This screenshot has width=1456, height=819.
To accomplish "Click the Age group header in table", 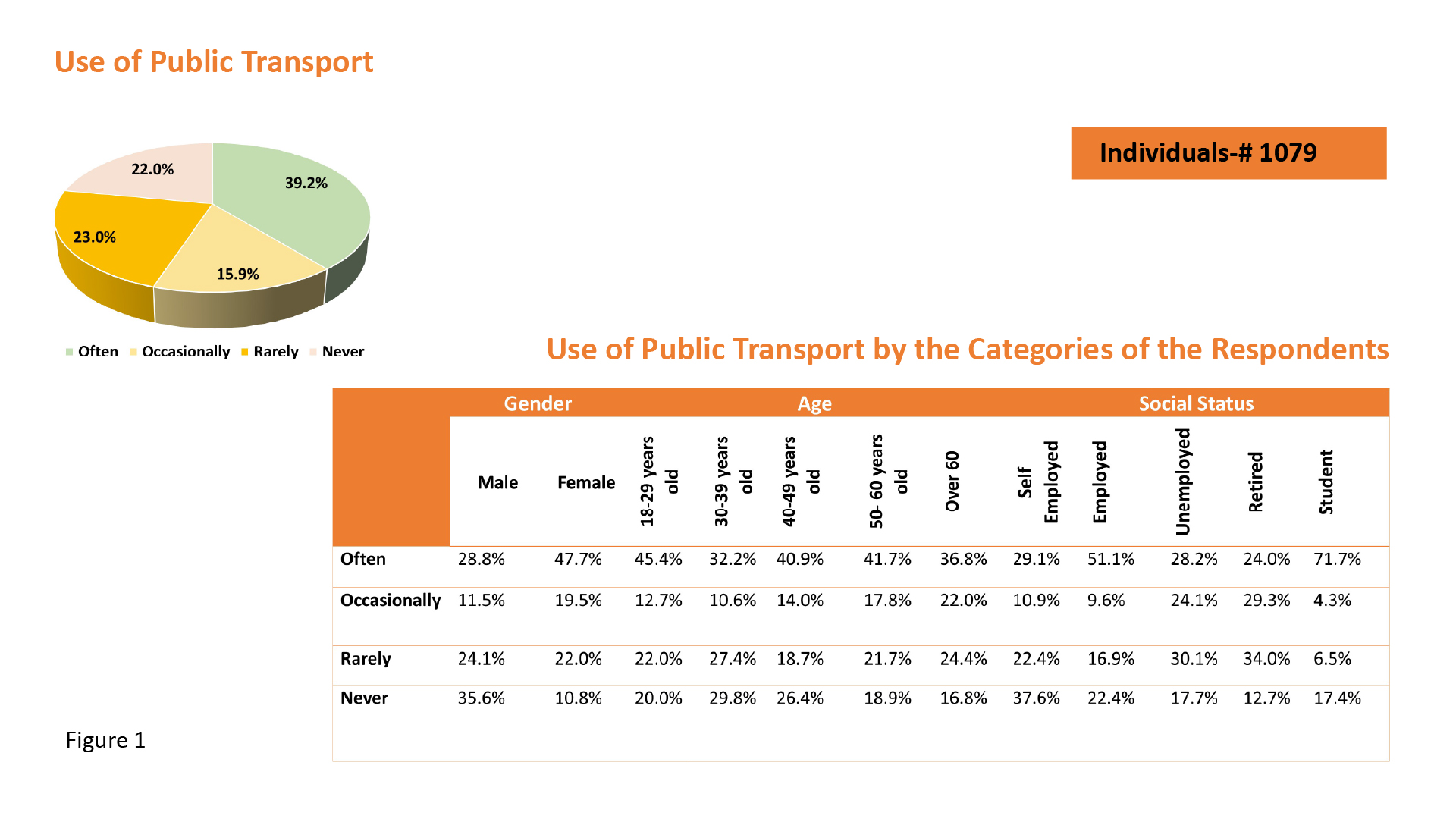I will pos(814,403).
